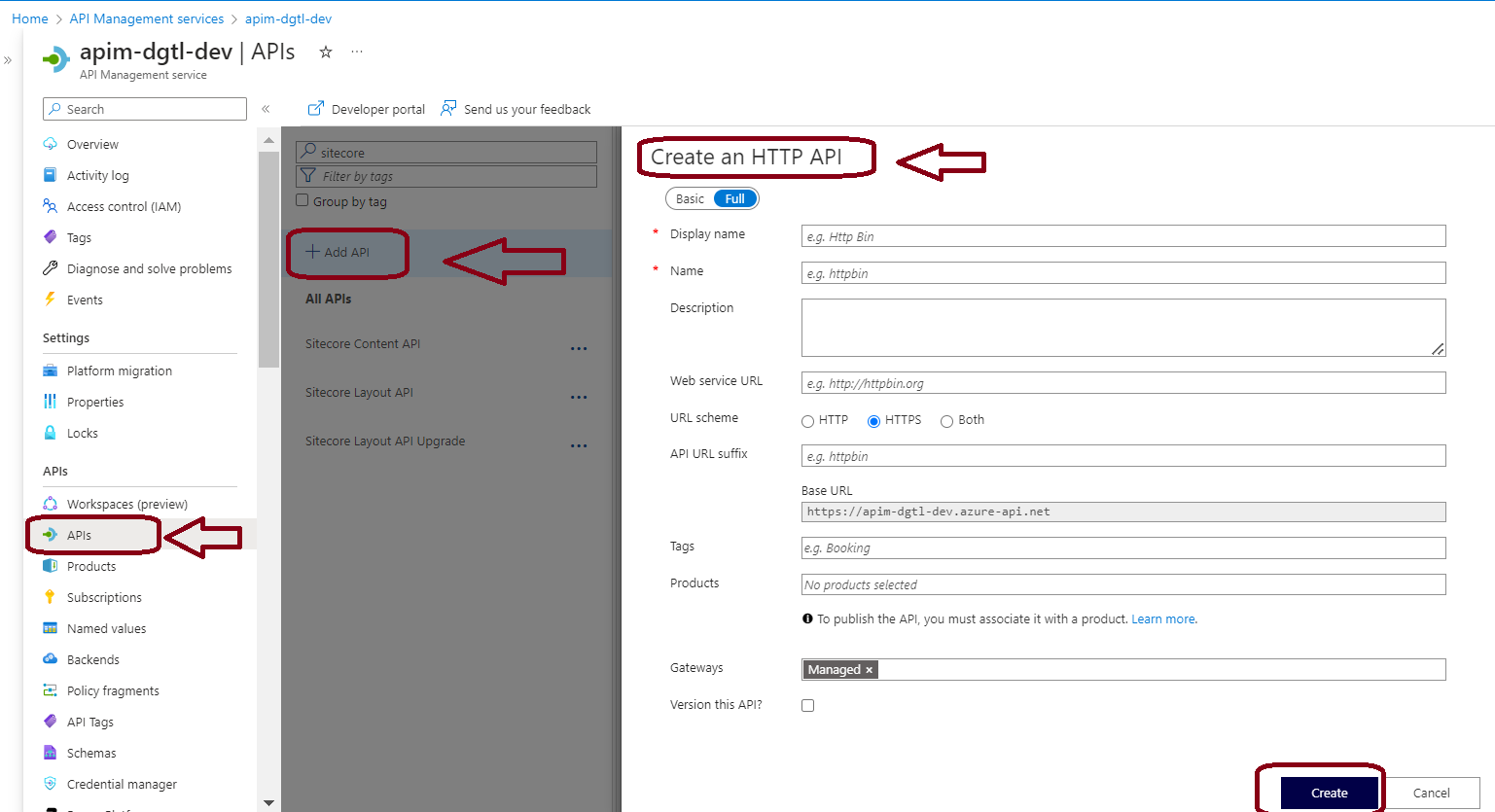
Task: Click the Filter by tags field
Action: pyautogui.click(x=446, y=176)
